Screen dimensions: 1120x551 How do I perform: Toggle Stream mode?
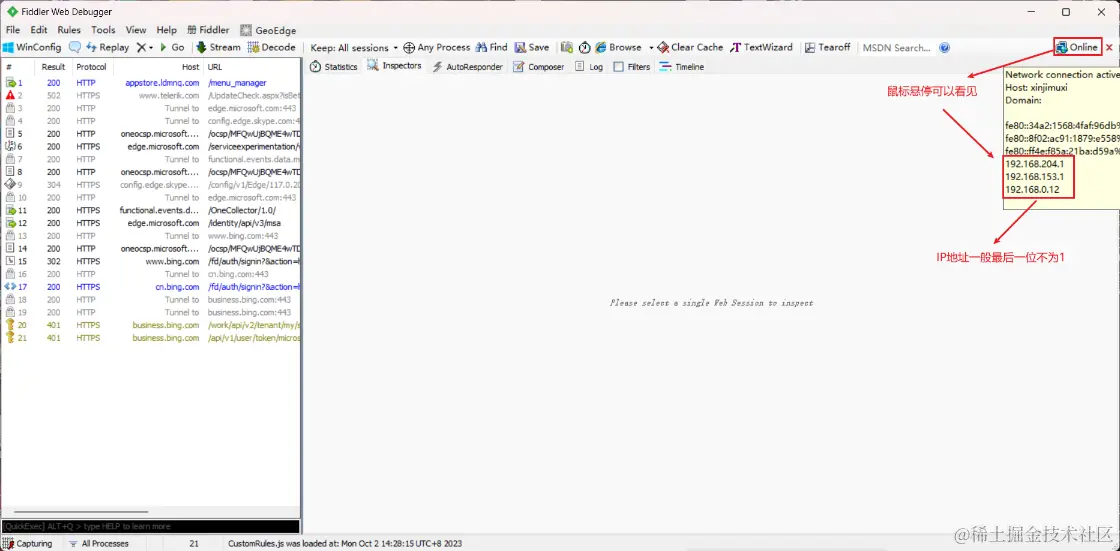point(219,47)
